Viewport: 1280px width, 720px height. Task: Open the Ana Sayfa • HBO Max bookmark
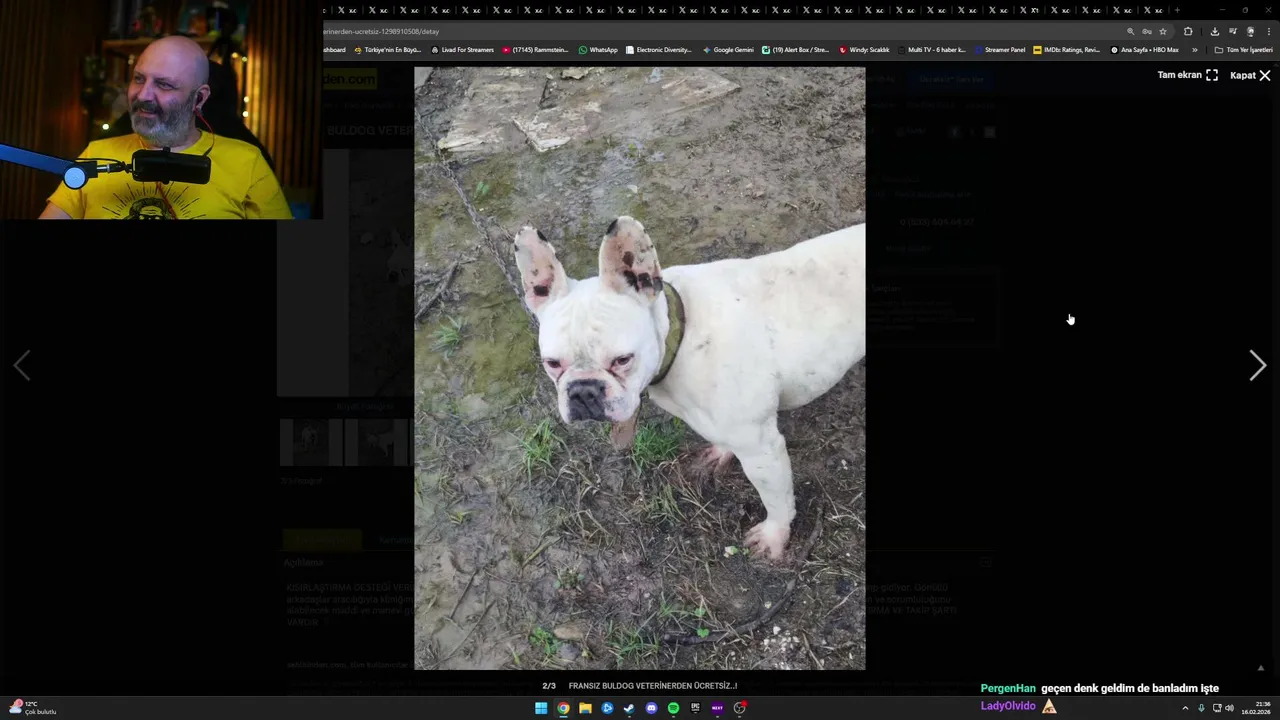tap(1145, 49)
